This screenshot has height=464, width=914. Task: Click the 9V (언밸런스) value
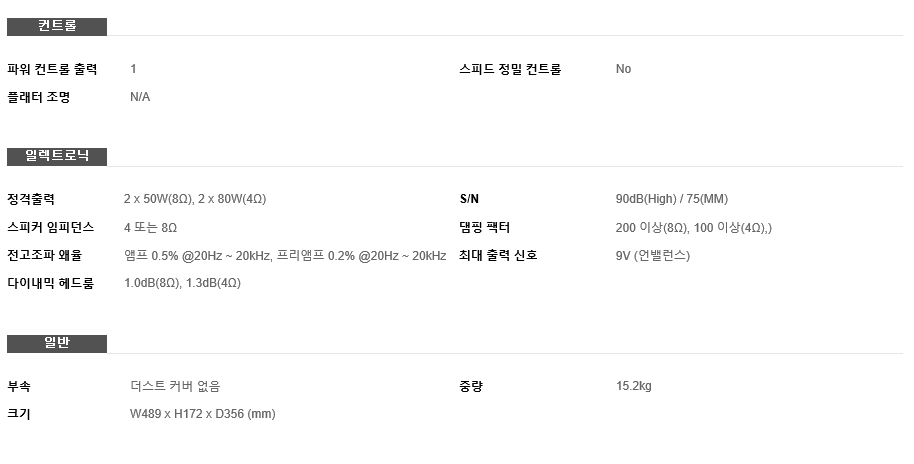[x=653, y=255]
